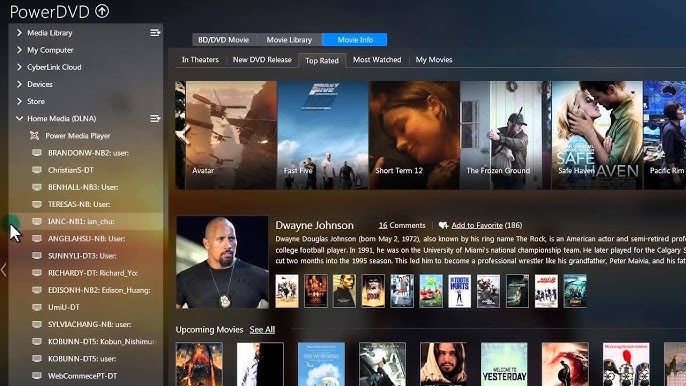Open the Most Watched tab
Viewport: 686px width, 386px height.
377,60
